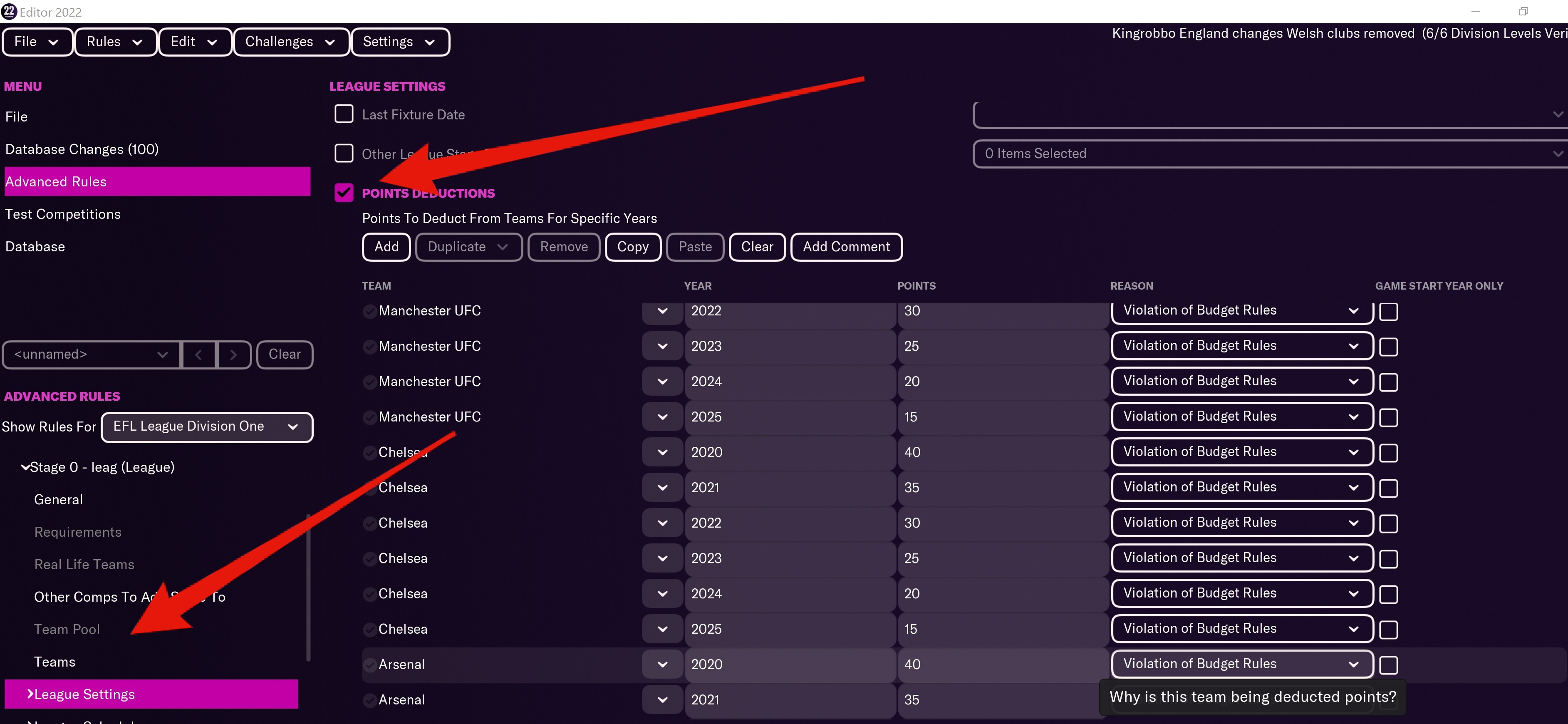The image size is (1568, 724).
Task: Select League Settings in the rules tree
Action: 151,694
